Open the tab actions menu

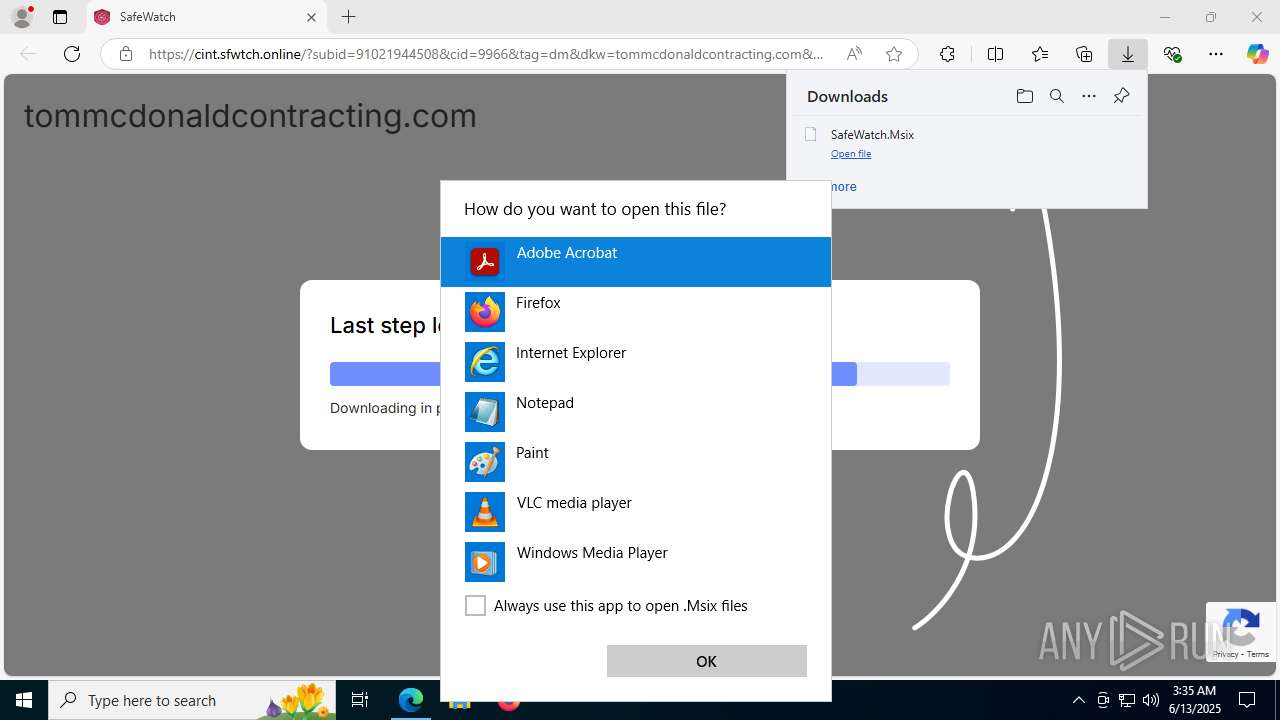click(x=60, y=17)
